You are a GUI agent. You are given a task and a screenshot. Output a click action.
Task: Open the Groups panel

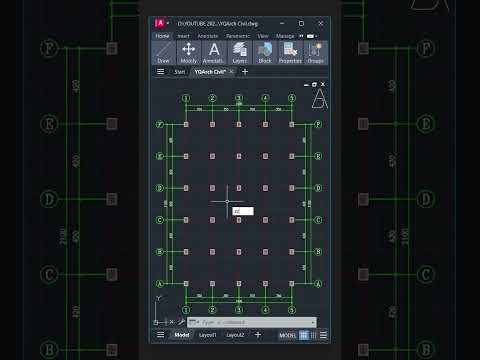pyautogui.click(x=316, y=53)
